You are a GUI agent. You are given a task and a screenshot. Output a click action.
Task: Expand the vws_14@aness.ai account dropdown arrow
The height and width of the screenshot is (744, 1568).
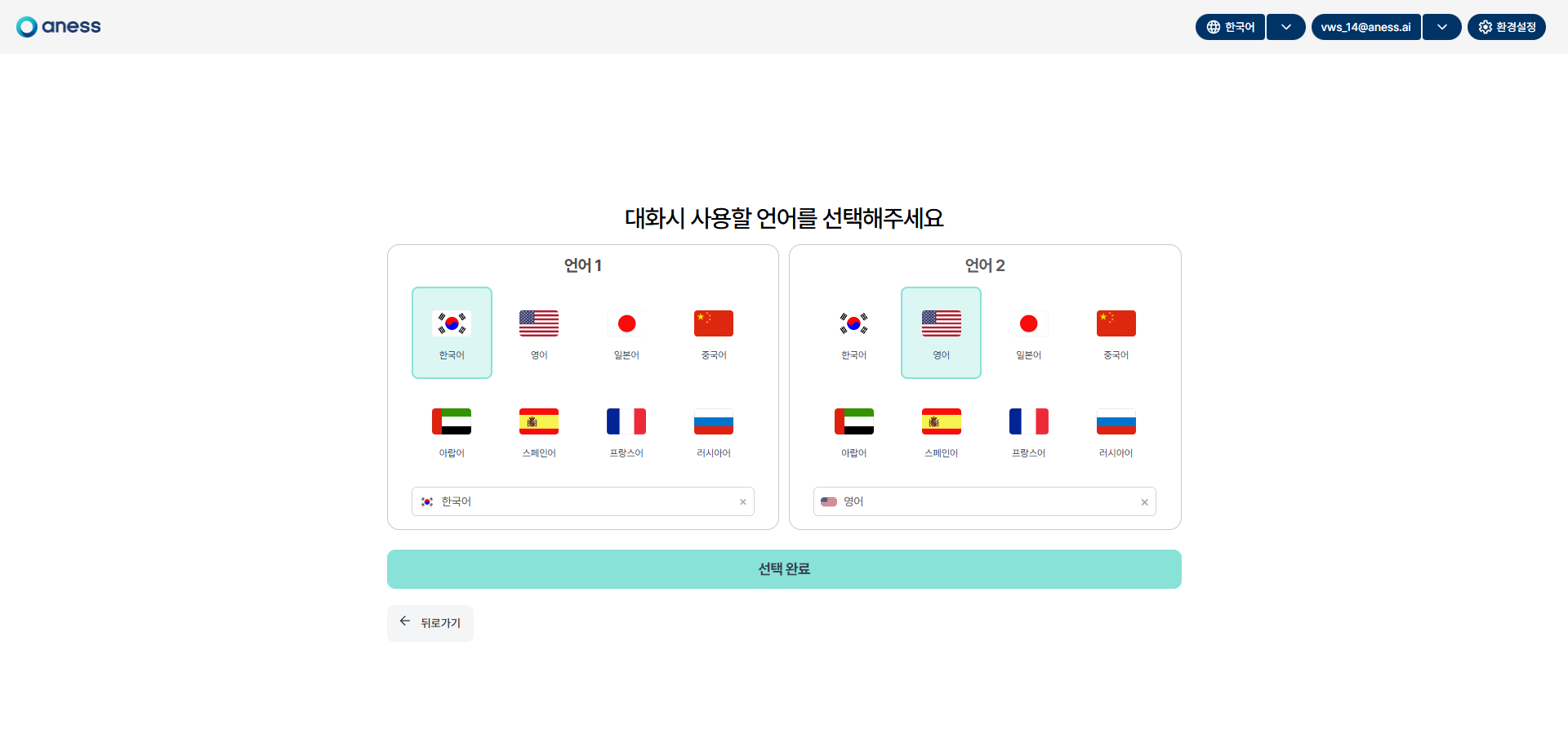(1442, 27)
